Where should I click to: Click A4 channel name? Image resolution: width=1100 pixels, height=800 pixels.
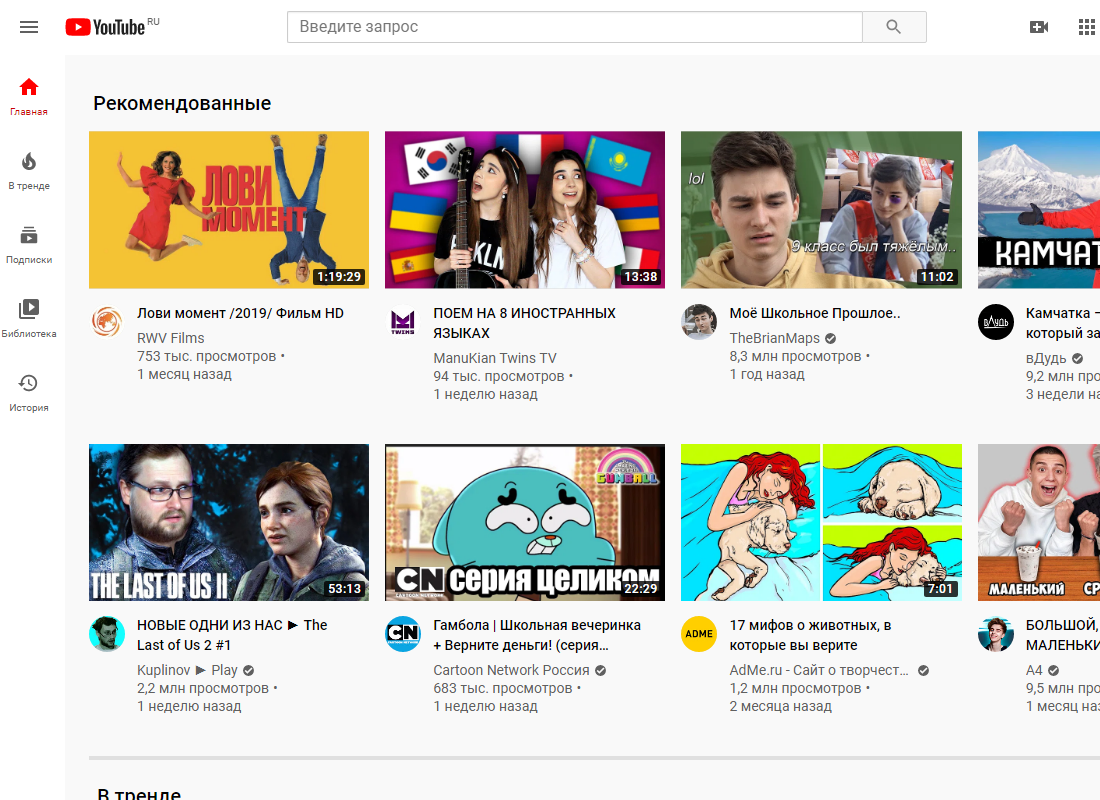pos(1034,670)
